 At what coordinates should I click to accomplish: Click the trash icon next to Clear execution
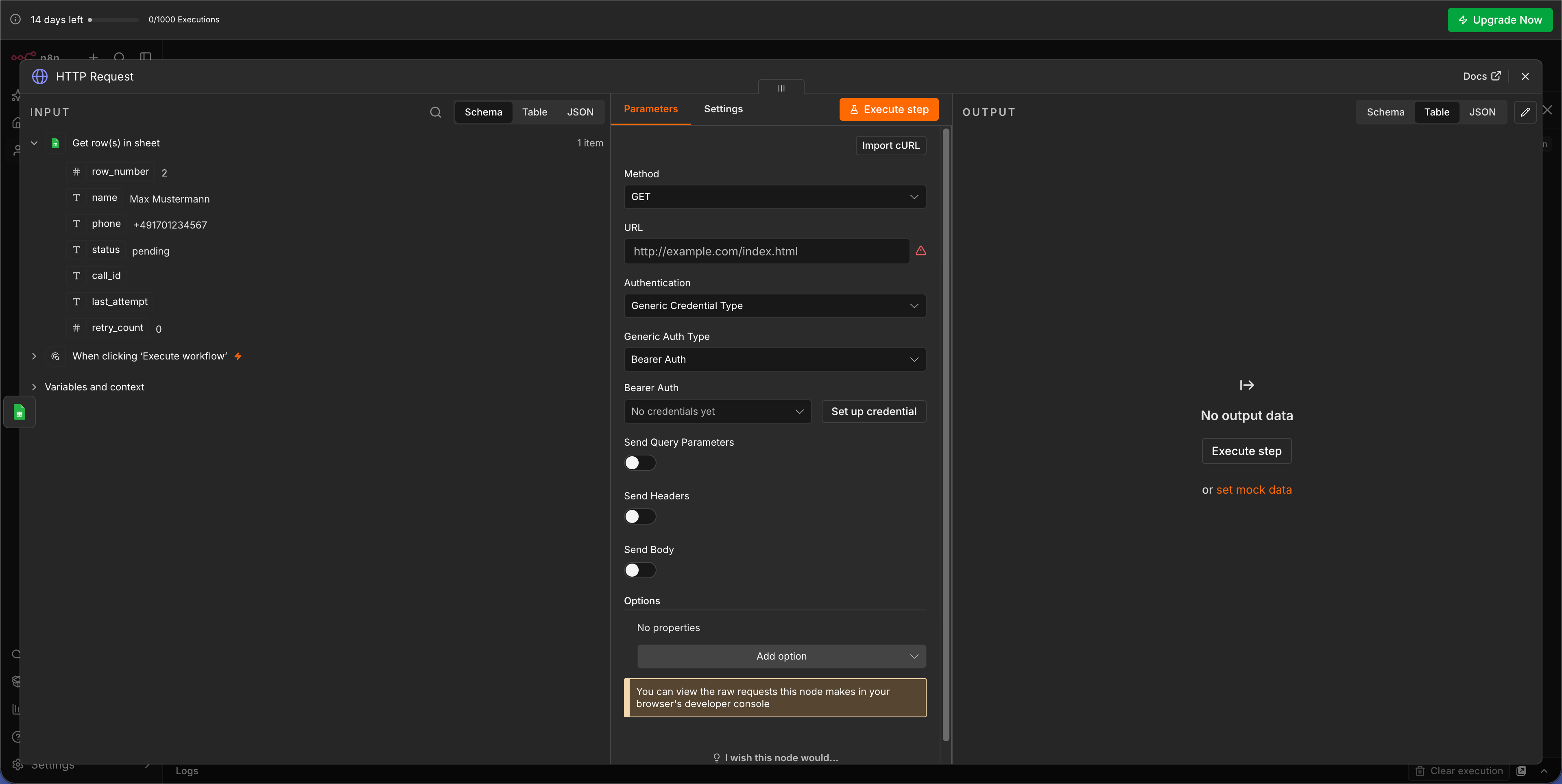(x=1420, y=771)
